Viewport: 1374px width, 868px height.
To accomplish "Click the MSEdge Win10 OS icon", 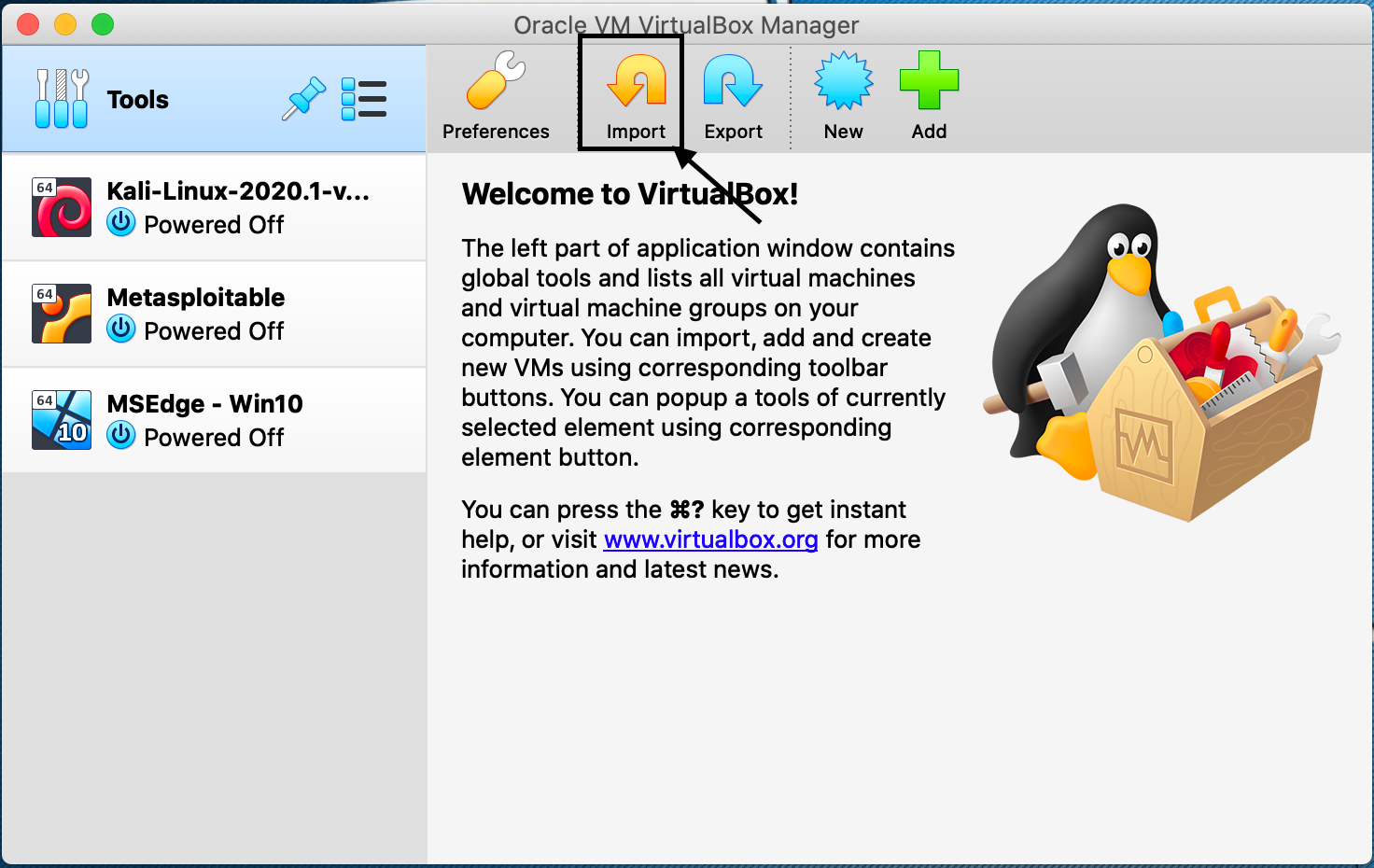I will [62, 420].
